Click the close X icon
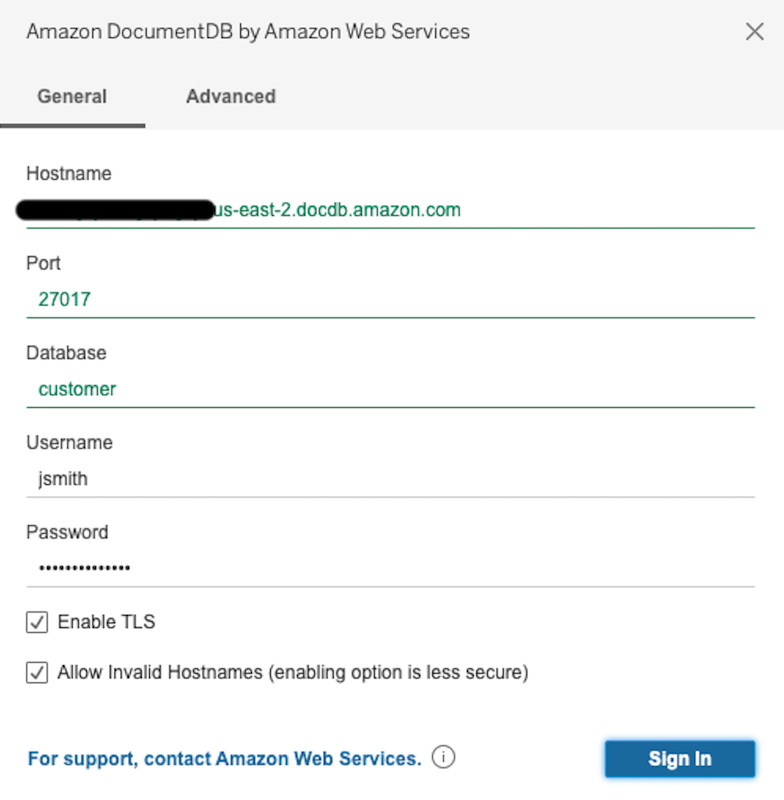Image resolution: width=784 pixels, height=800 pixels. click(755, 31)
